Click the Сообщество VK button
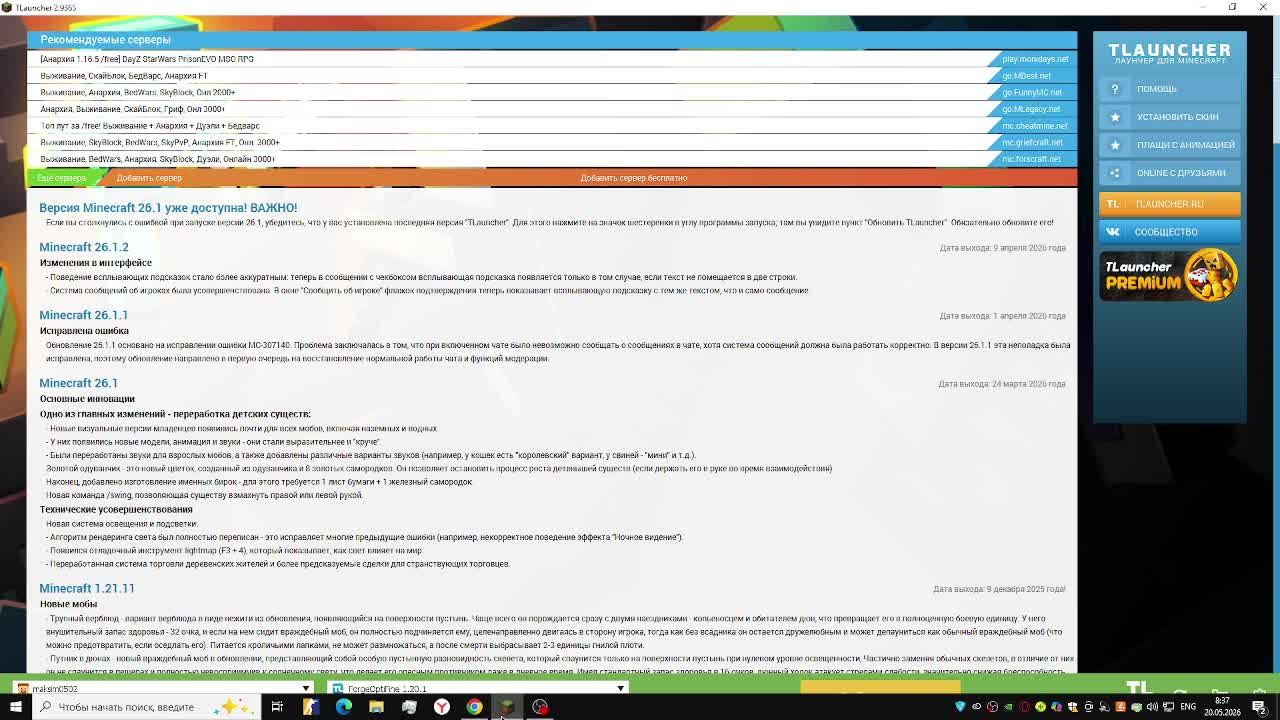1280x720 pixels. [x=1169, y=232]
